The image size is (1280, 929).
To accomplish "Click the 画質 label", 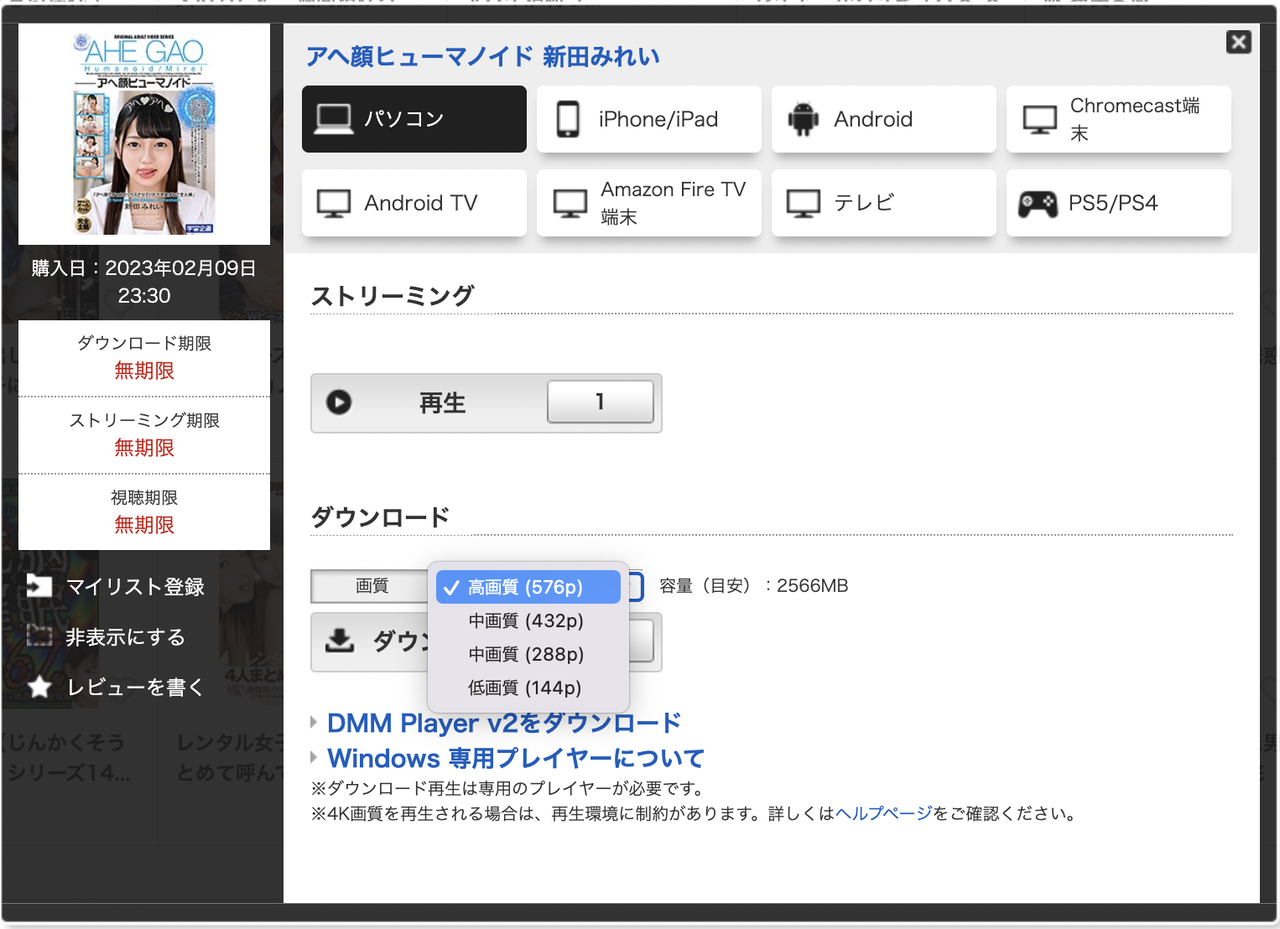I will pyautogui.click(x=372, y=587).
